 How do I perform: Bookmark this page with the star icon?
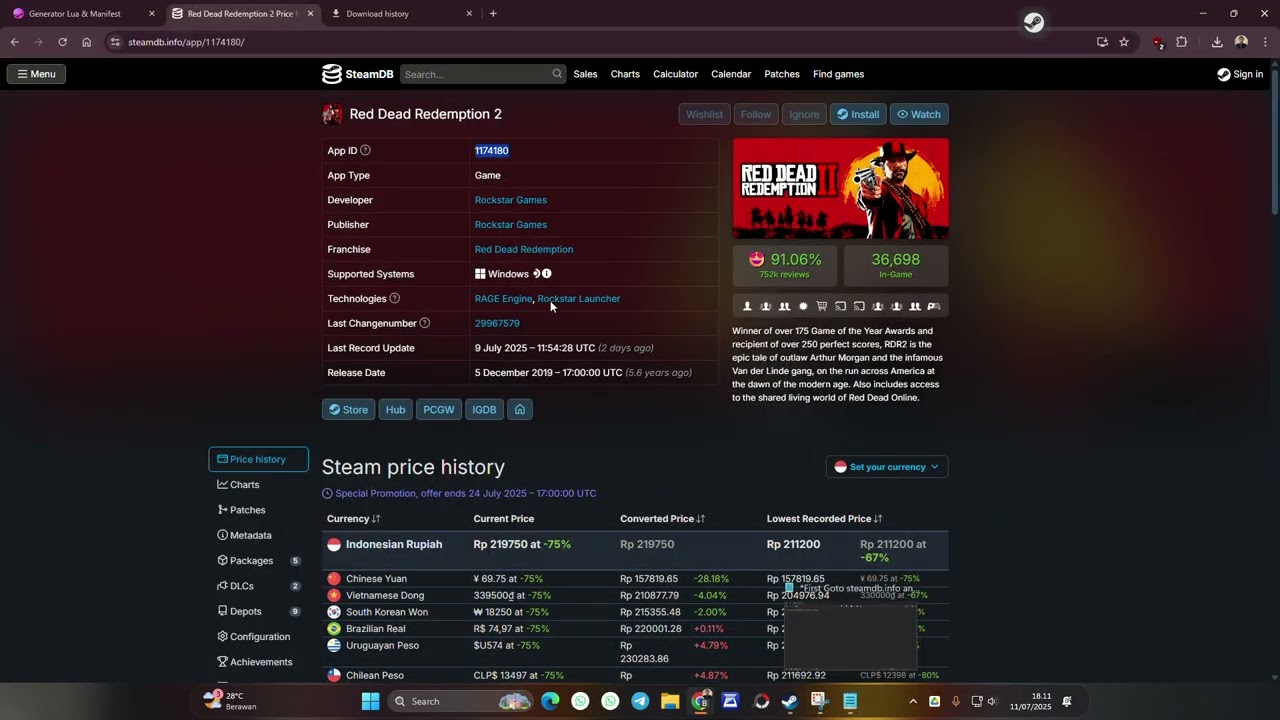point(1124,42)
